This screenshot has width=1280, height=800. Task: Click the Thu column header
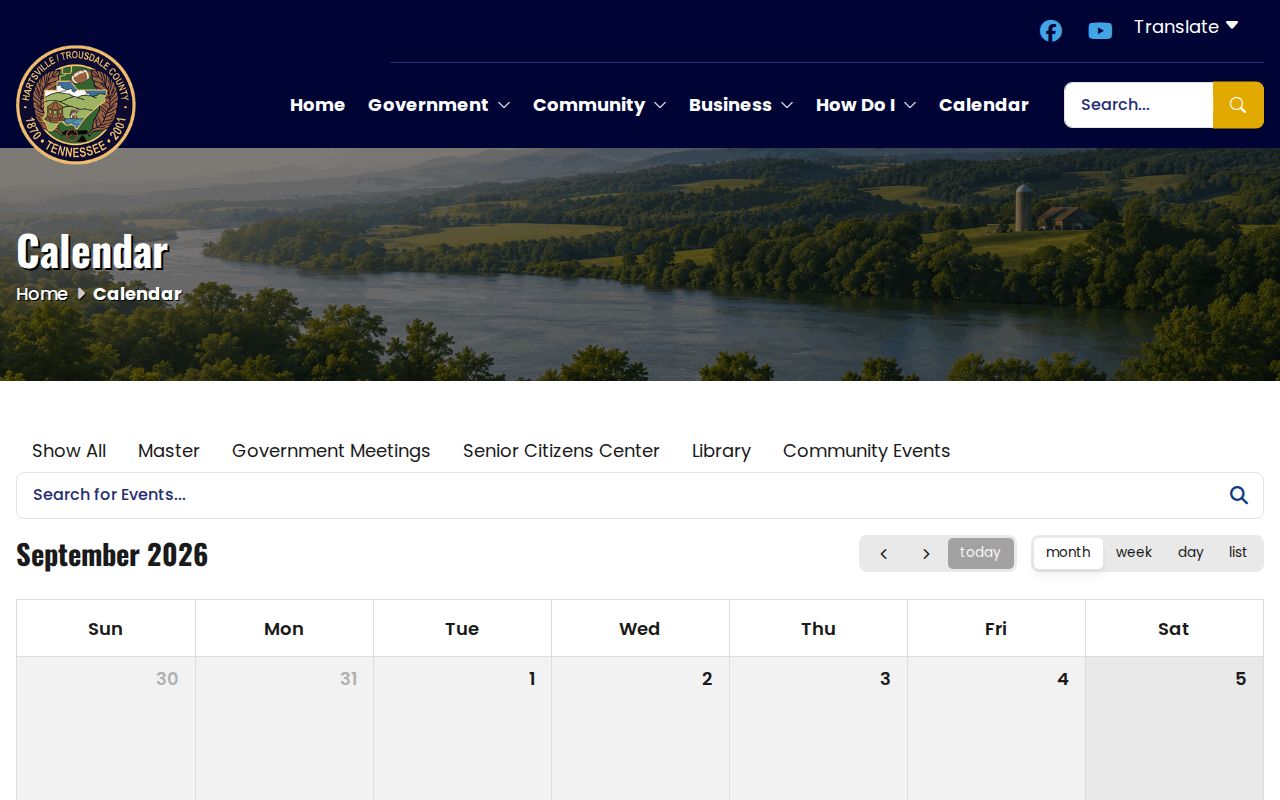818,629
